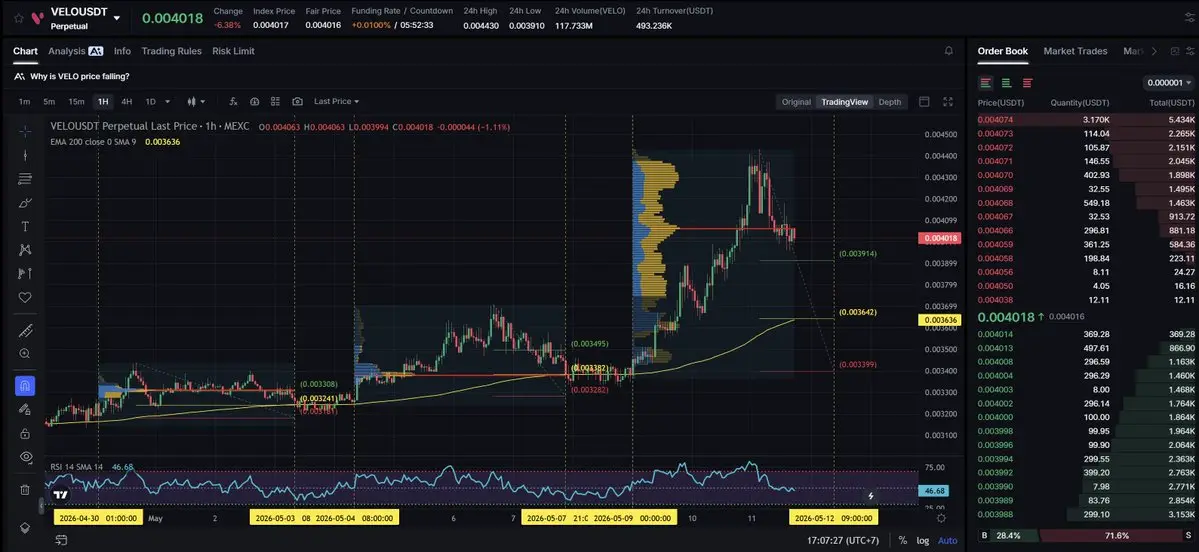Open the order book settings sliders icon
The image size is (1199, 552).
pos(1191,51)
